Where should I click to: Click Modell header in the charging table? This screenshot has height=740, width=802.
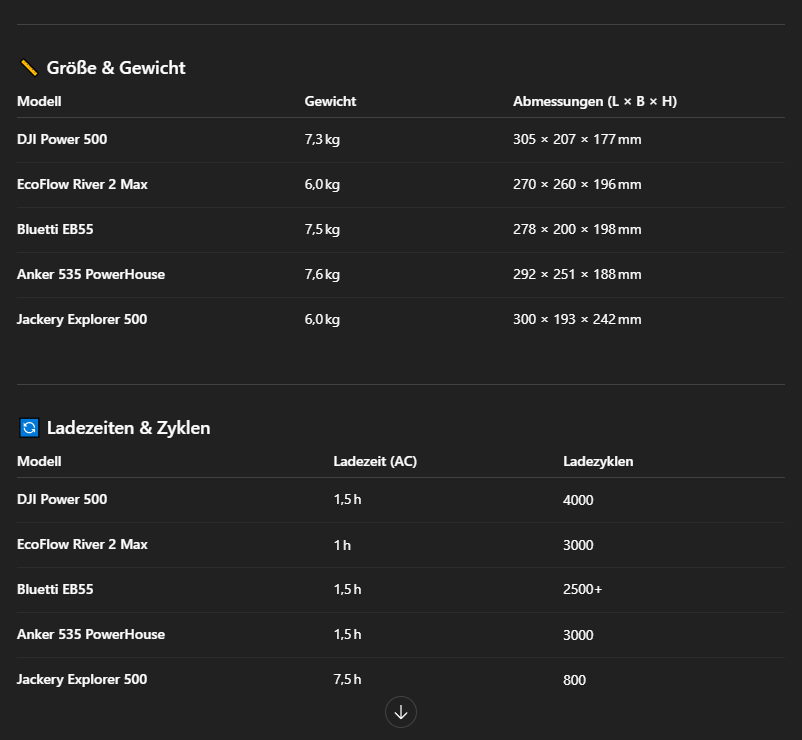(x=39, y=461)
